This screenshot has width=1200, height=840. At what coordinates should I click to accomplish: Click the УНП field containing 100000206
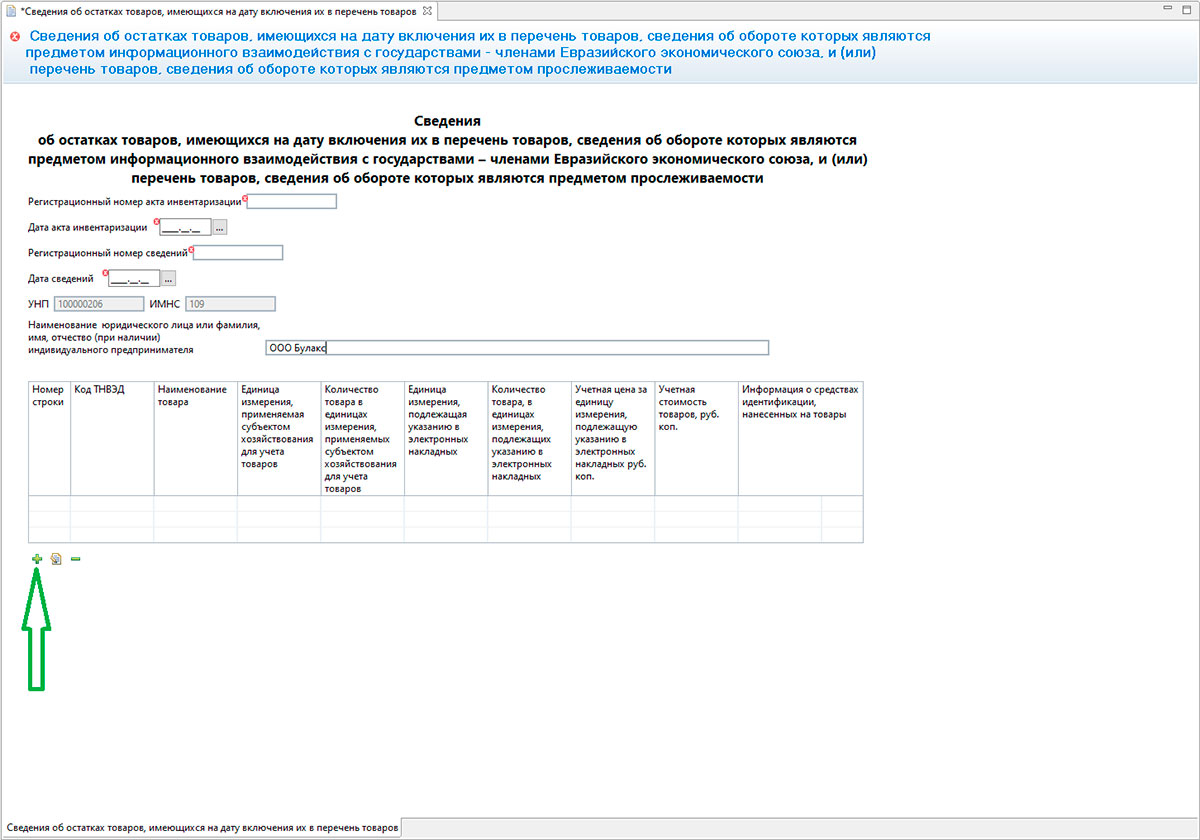[x=98, y=304]
